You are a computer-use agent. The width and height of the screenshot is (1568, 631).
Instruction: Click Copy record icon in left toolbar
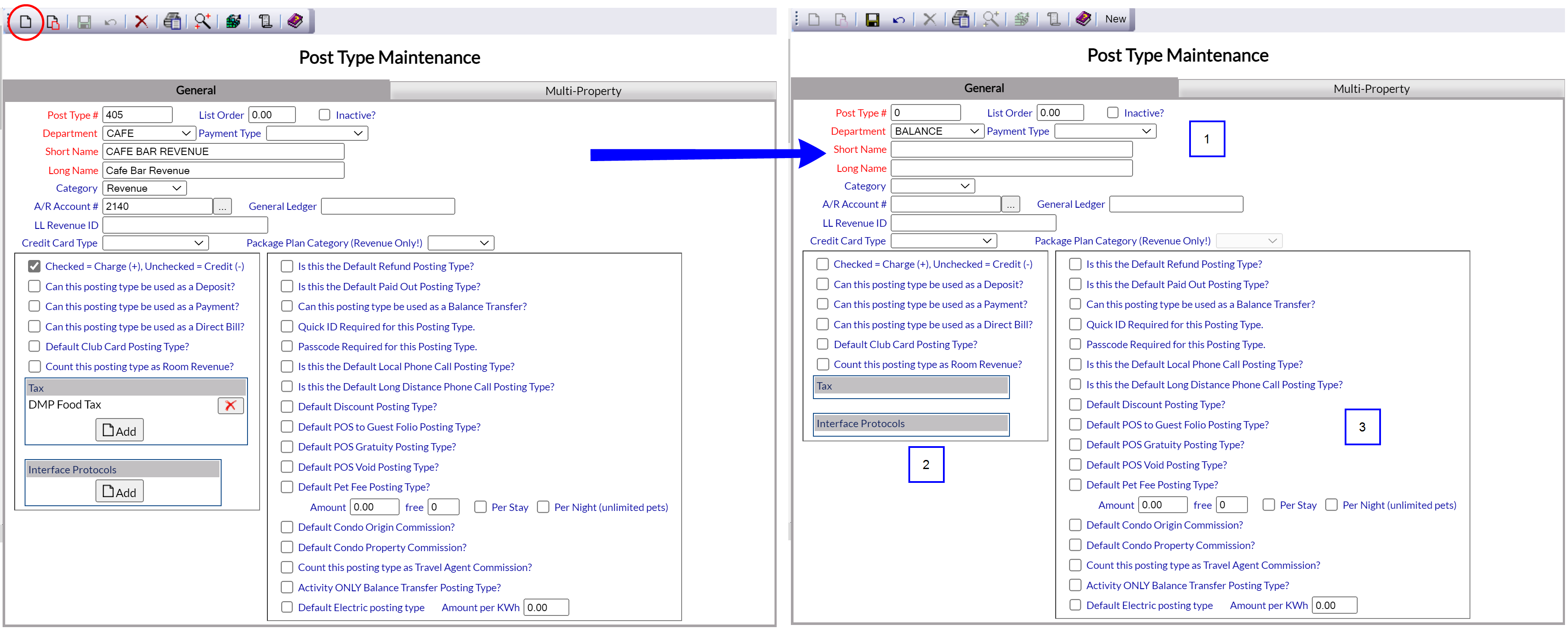(53, 22)
